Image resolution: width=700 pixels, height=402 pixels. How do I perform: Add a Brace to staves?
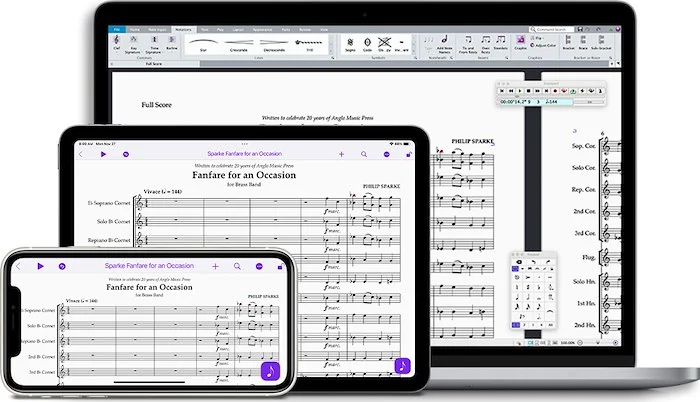coord(583,43)
